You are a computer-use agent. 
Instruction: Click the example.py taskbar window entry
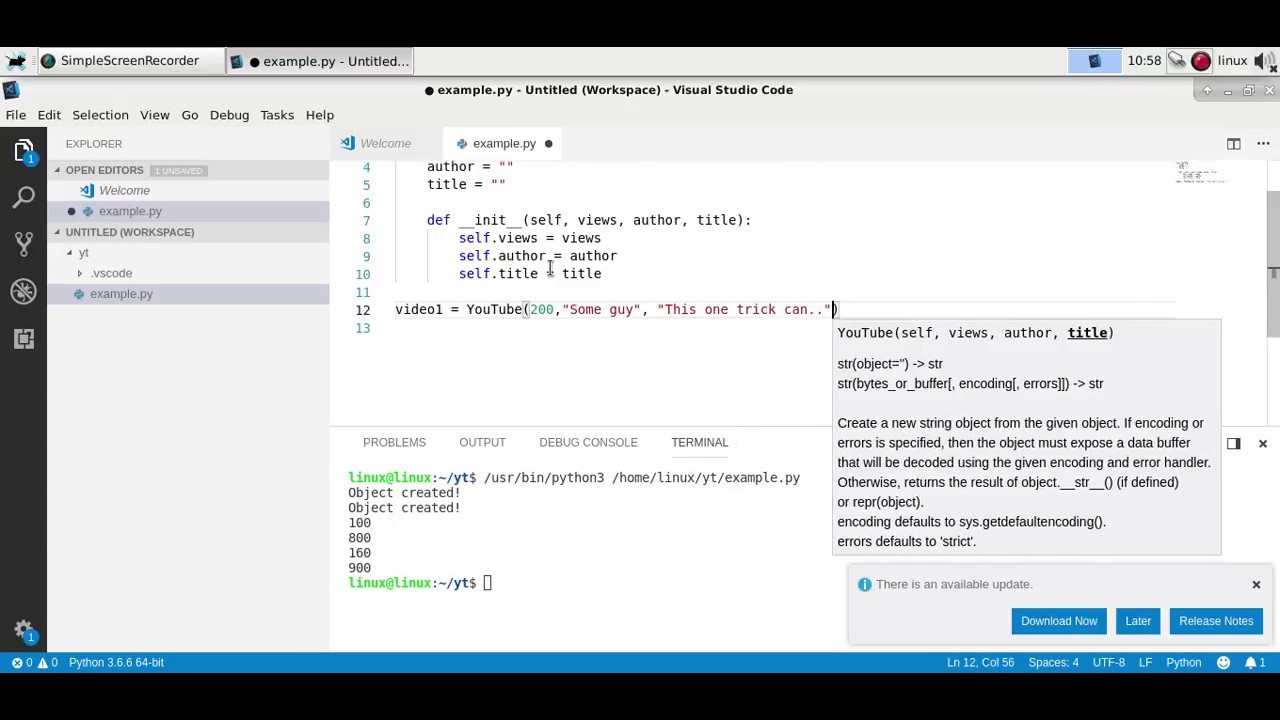click(320, 61)
